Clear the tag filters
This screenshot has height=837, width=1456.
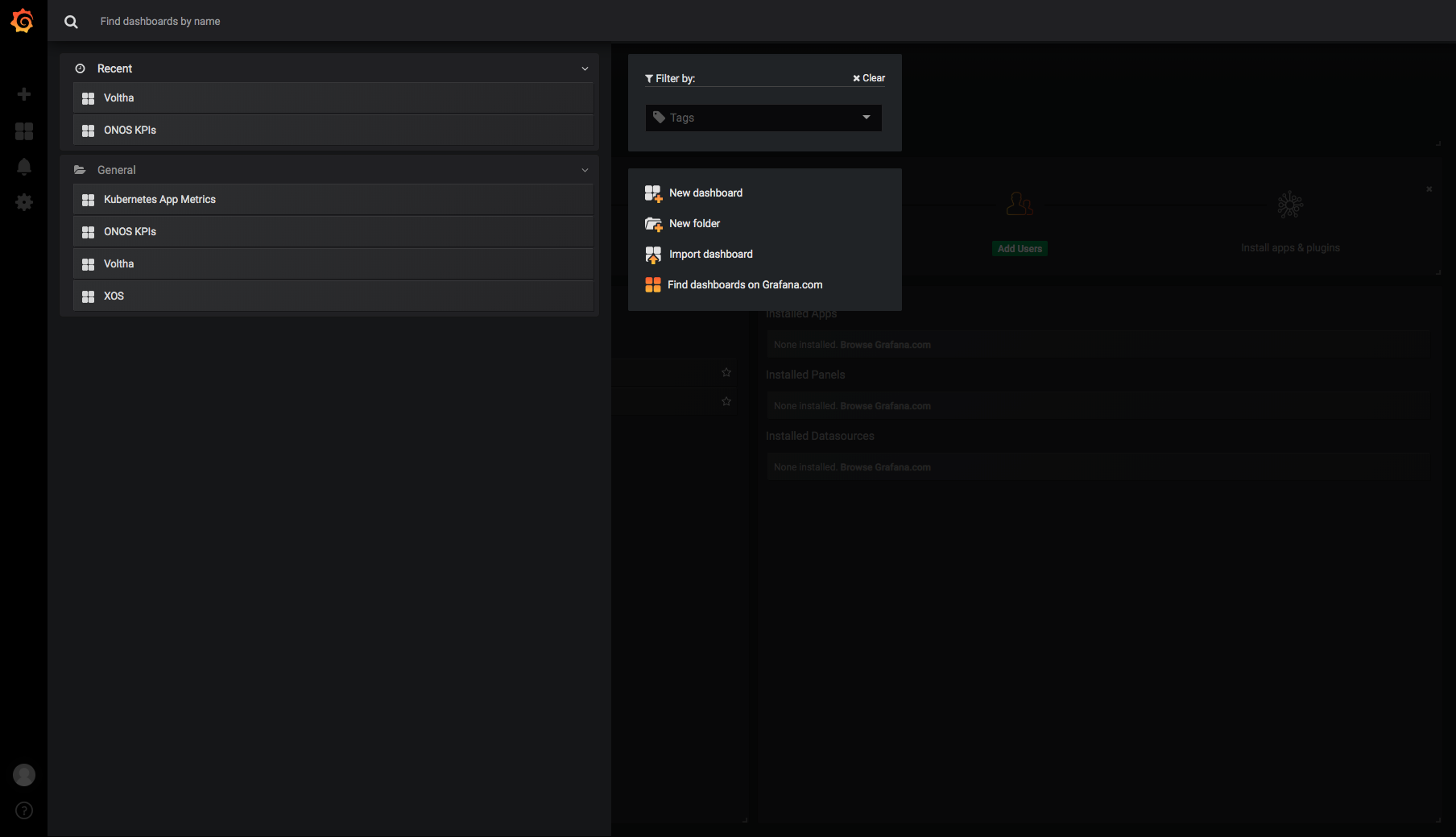(x=869, y=78)
